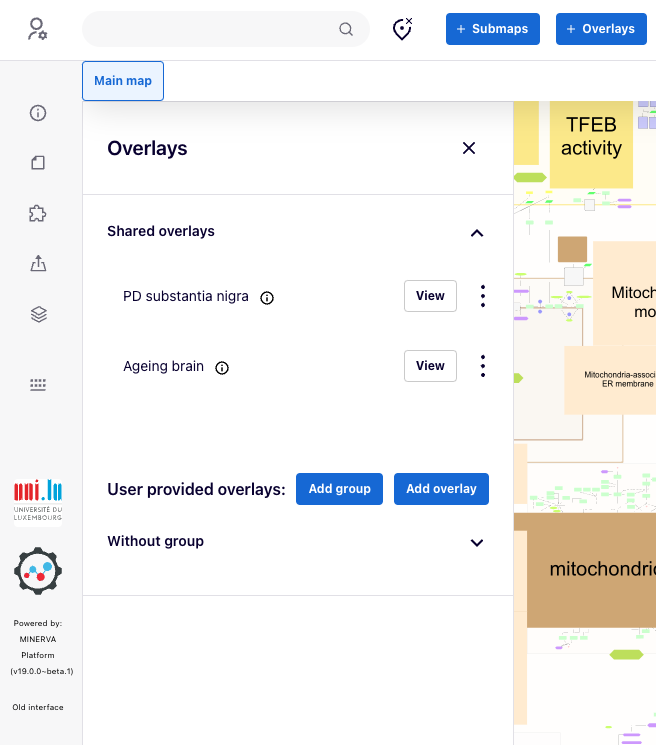Click inside the search input field
The width and height of the screenshot is (656, 745).
point(210,29)
